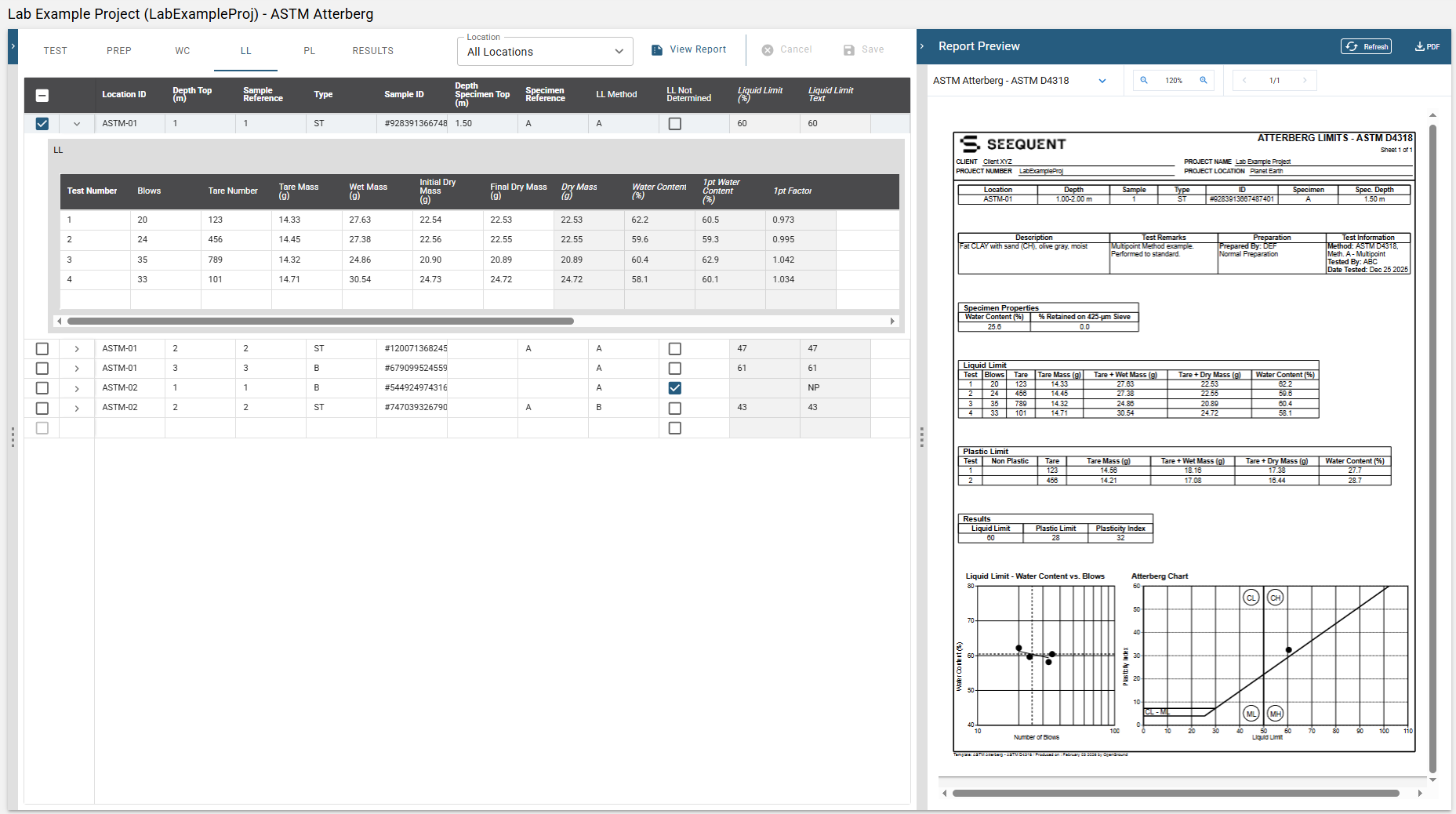Zoom out the report preview
The height and width of the screenshot is (814, 1456).
[1144, 80]
